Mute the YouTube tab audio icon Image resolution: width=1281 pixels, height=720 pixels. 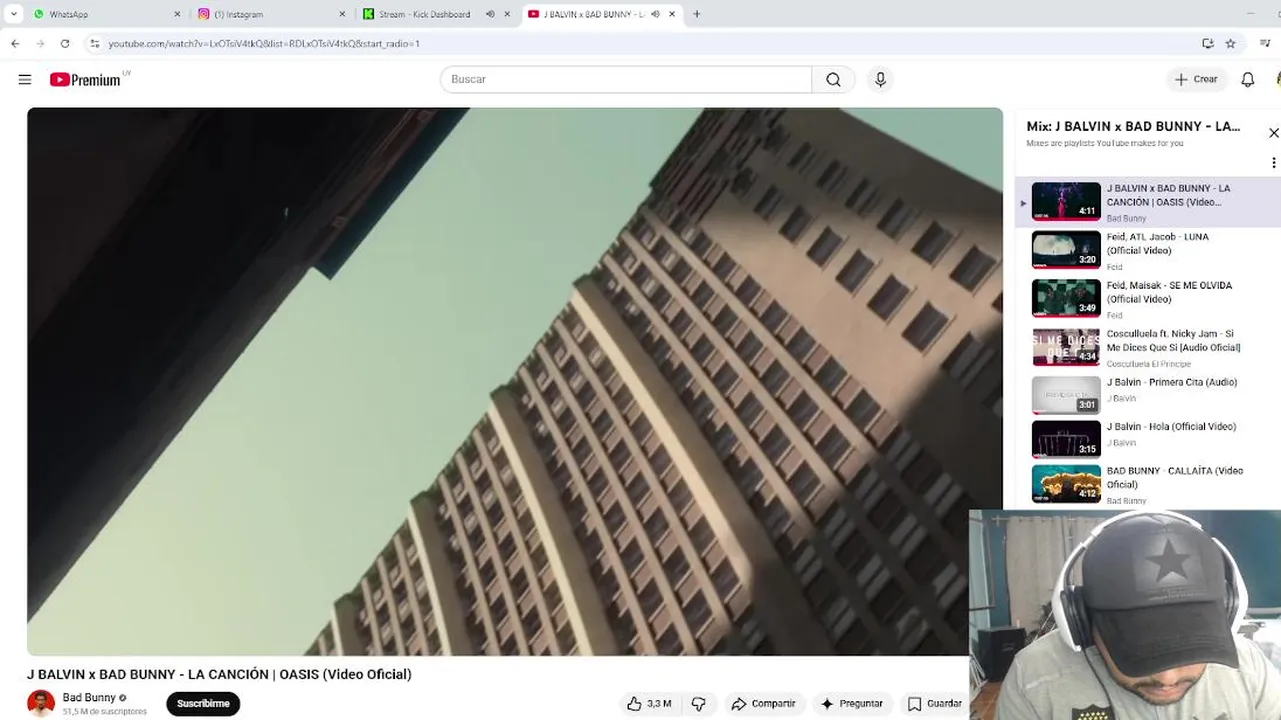pyautogui.click(x=654, y=14)
